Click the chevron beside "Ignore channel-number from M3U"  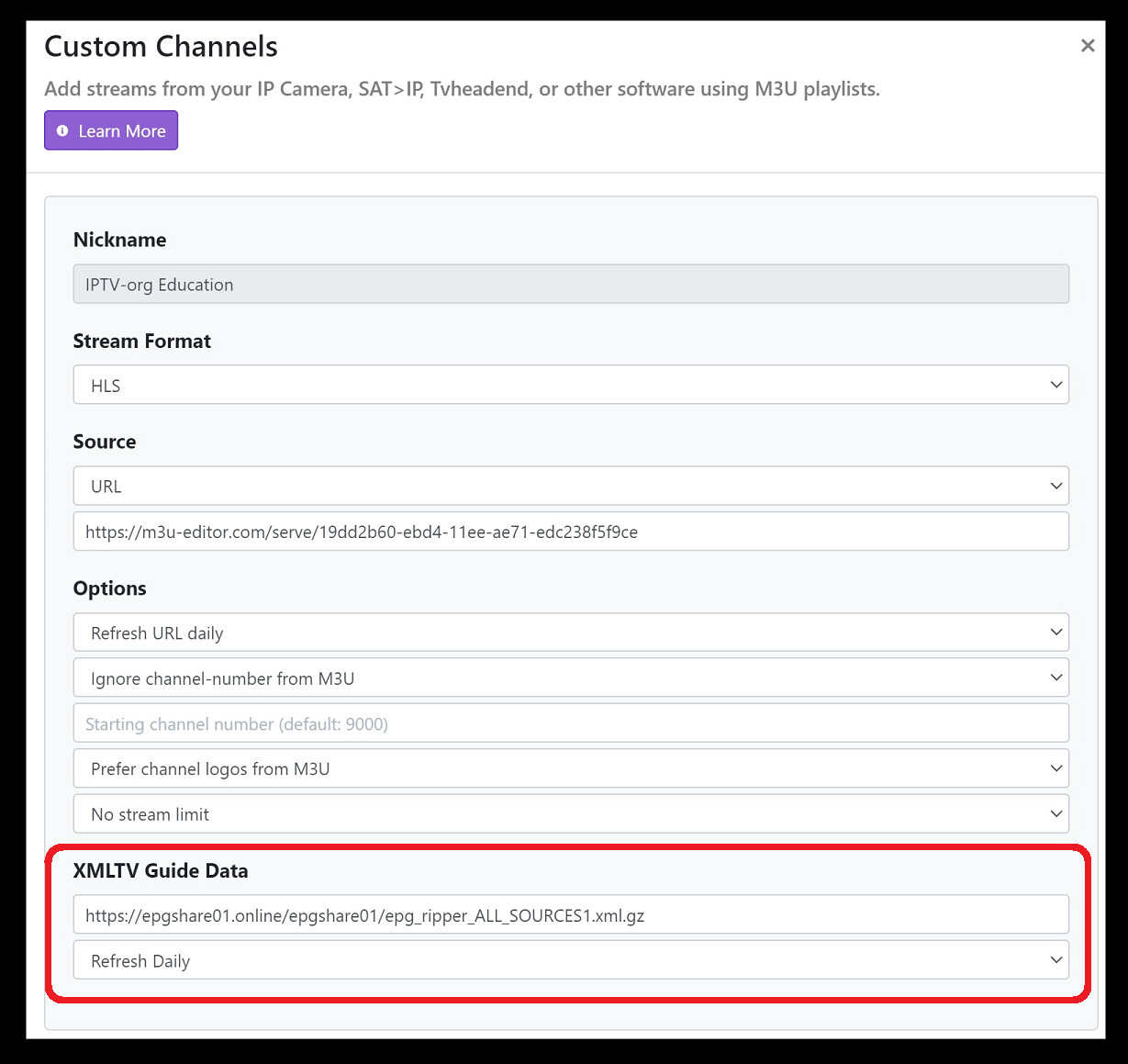pyautogui.click(x=1055, y=677)
